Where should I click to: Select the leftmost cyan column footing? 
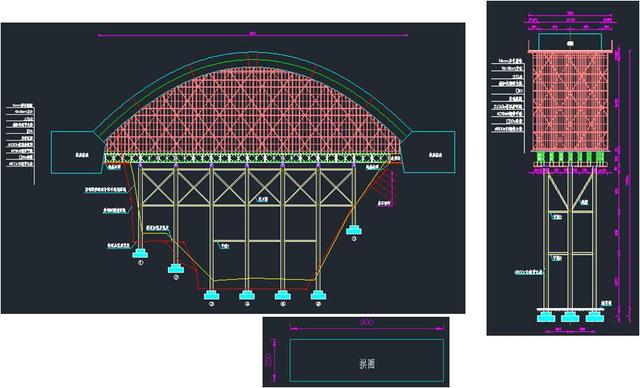click(140, 253)
